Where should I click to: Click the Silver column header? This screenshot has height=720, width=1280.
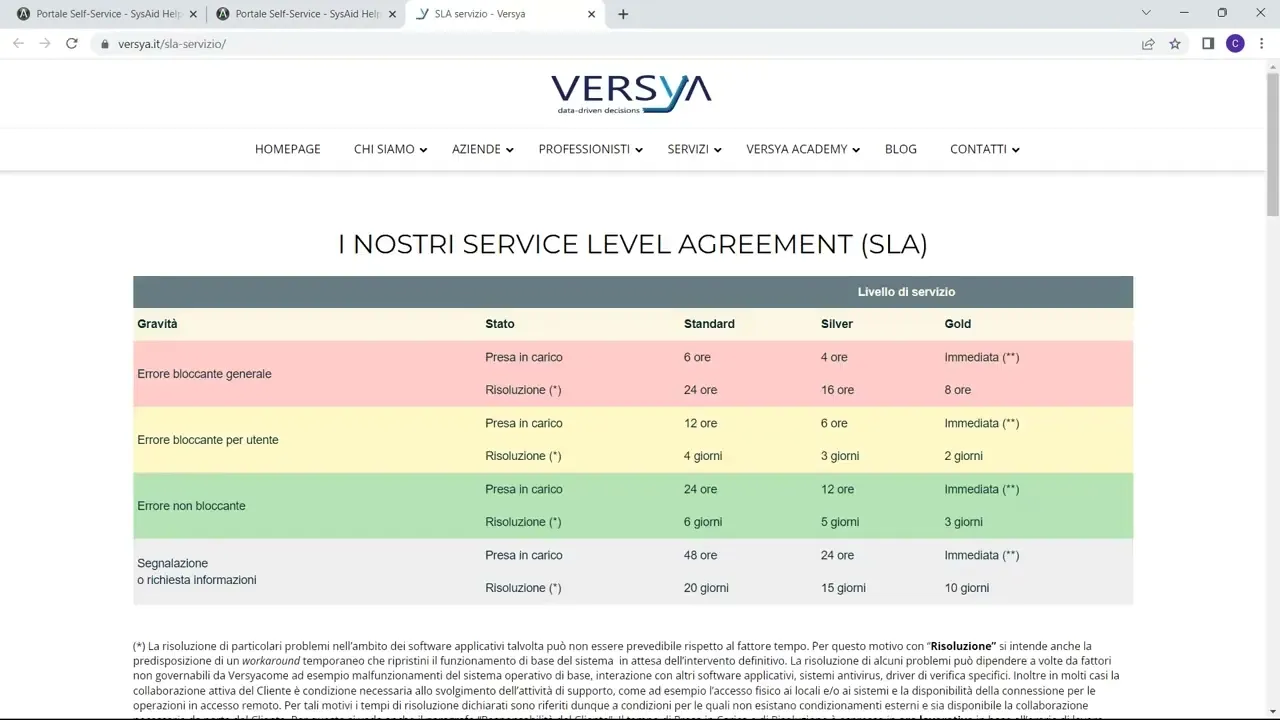(837, 324)
